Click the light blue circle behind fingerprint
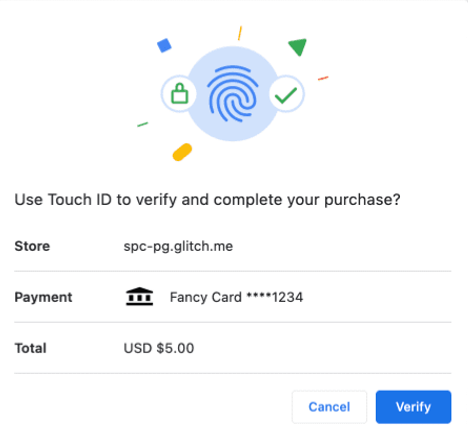468x436 pixels. pos(233,94)
